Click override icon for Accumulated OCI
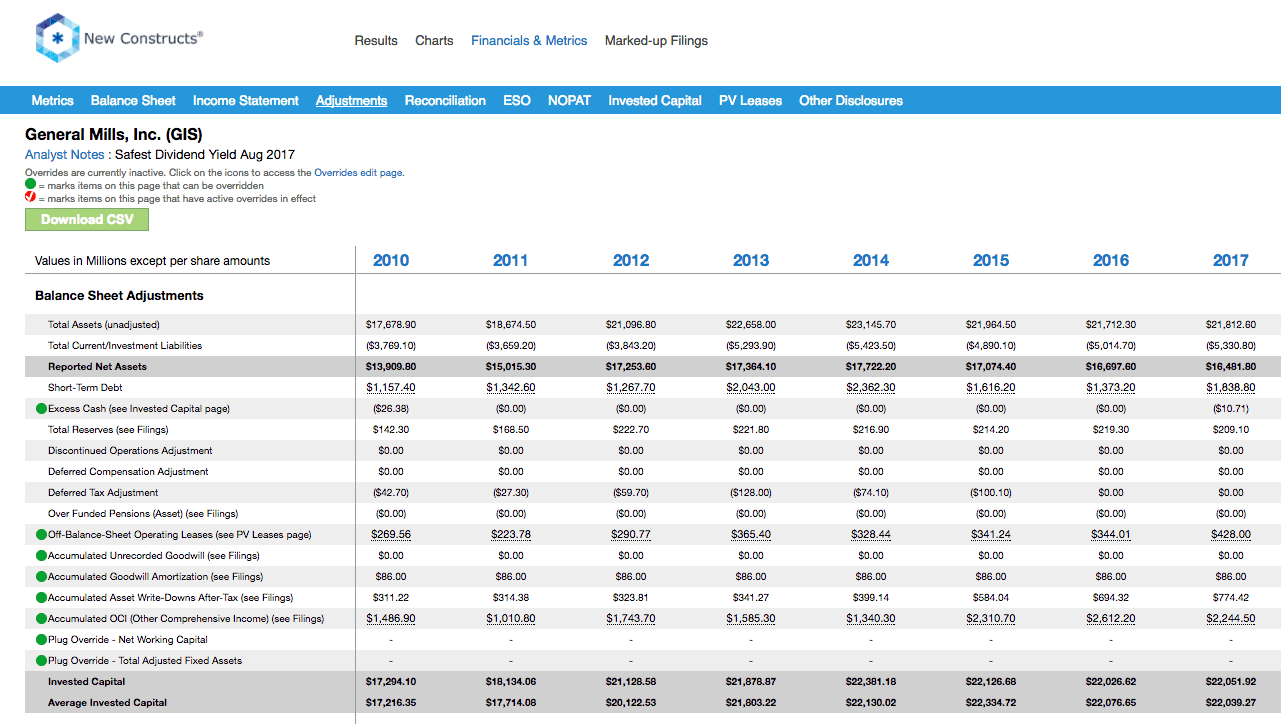The width and height of the screenshot is (1281, 724). pyautogui.click(x=41, y=619)
